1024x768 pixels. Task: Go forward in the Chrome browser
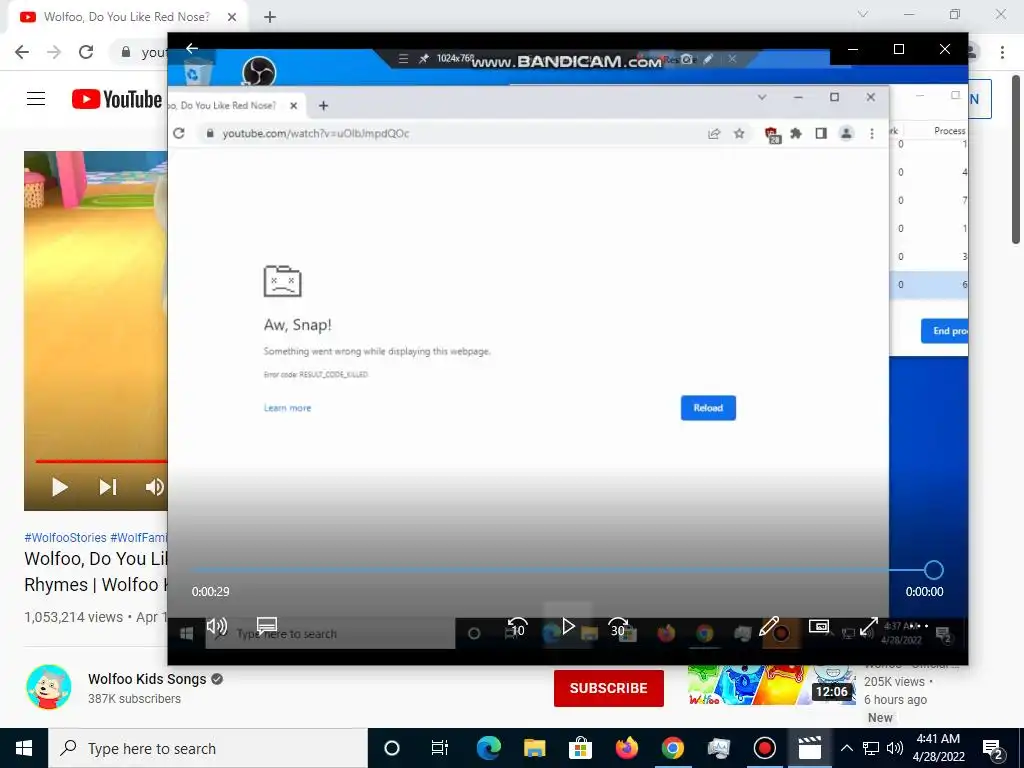click(x=54, y=52)
